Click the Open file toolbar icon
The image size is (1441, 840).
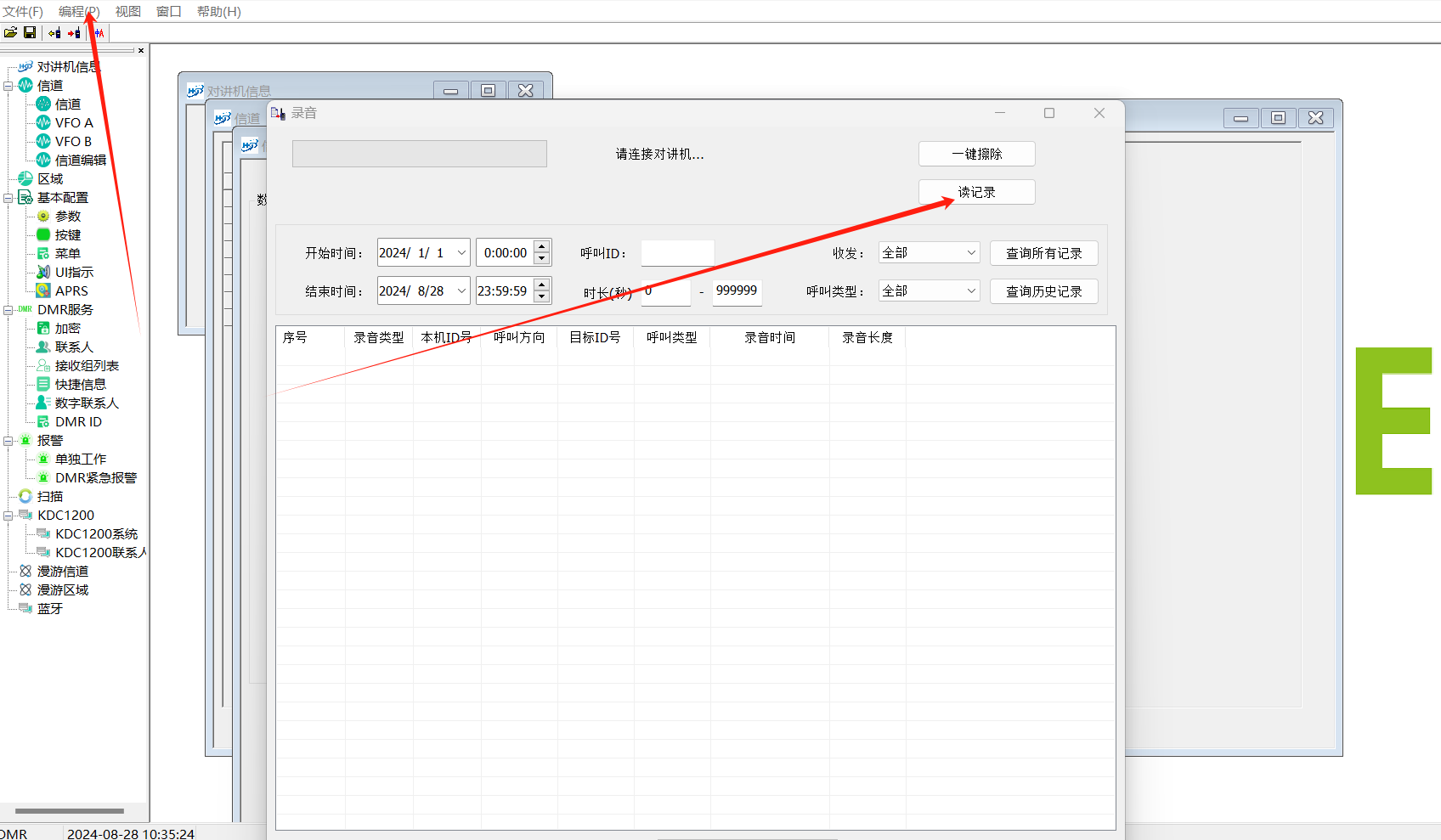[x=10, y=33]
